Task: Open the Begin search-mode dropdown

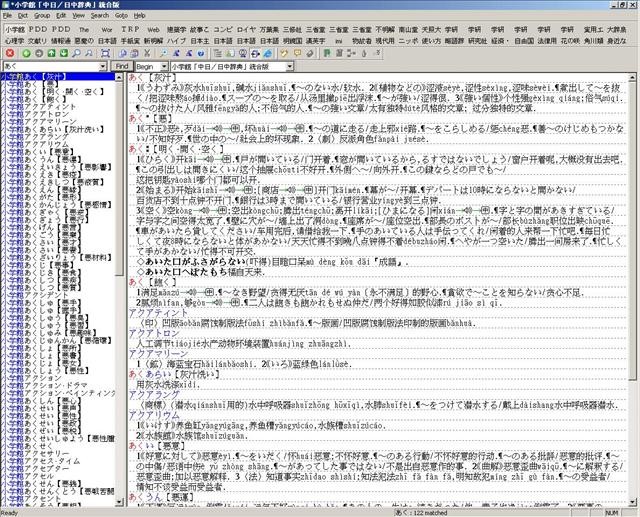Action: pyautogui.click(x=164, y=66)
